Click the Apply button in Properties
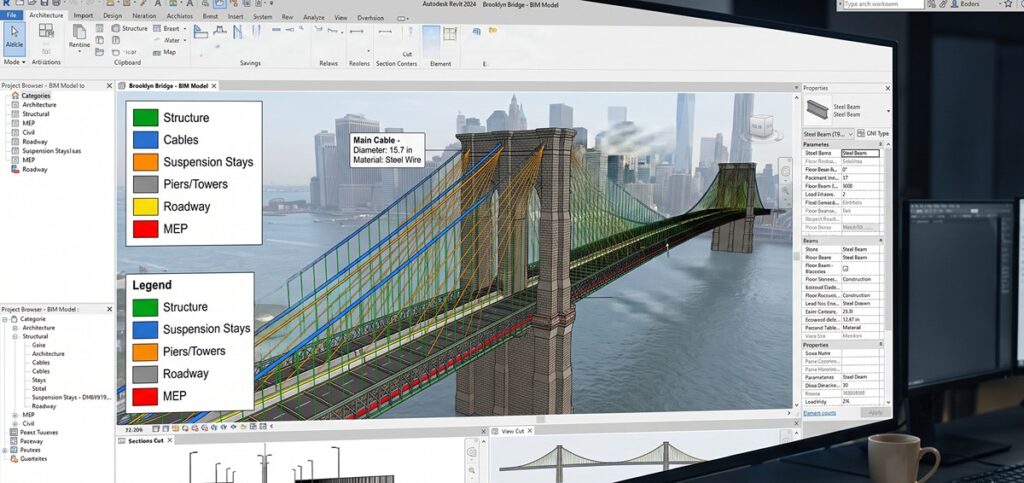This screenshot has width=1024, height=483. pos(876,413)
